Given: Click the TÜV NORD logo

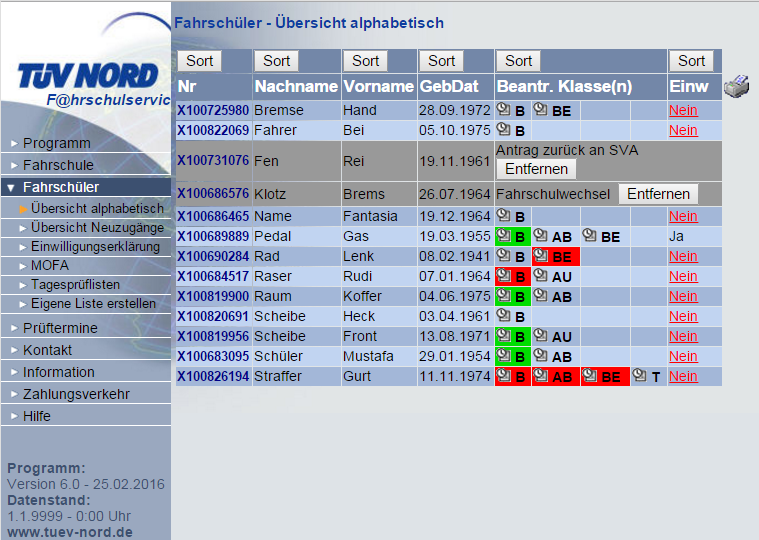Looking at the screenshot, I should click(88, 76).
